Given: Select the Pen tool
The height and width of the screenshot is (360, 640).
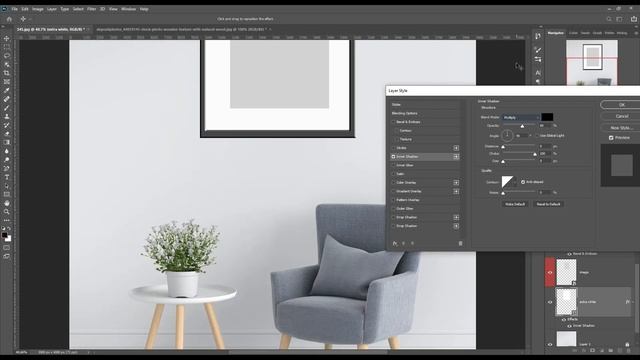Looking at the screenshot, I should [x=7, y=169].
